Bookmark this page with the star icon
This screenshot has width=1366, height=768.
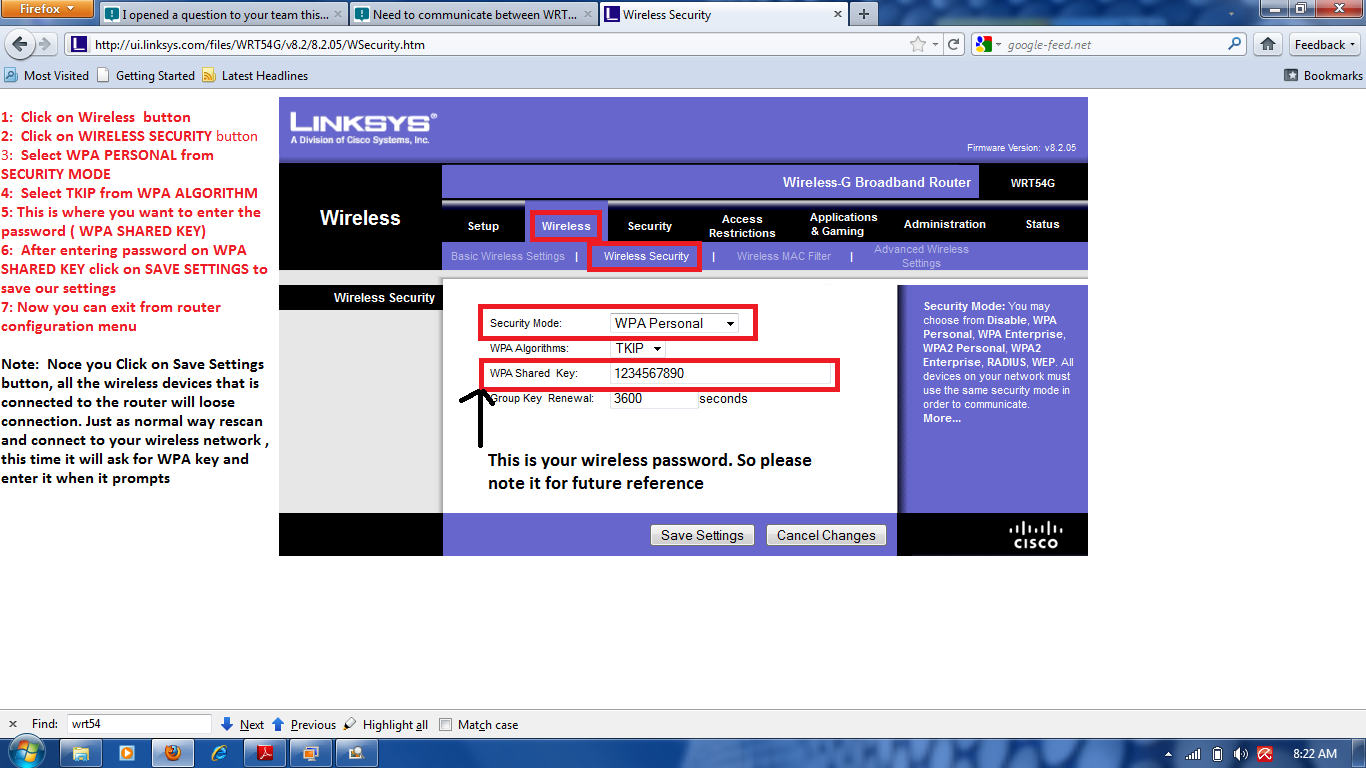[918, 44]
